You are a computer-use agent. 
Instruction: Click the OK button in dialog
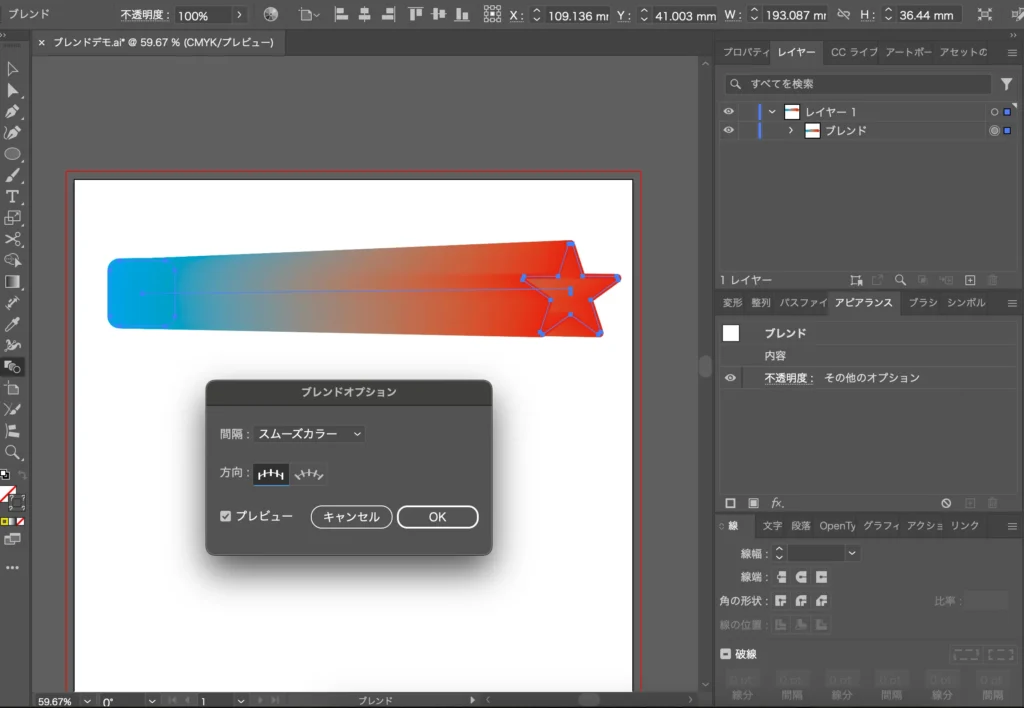pos(437,517)
